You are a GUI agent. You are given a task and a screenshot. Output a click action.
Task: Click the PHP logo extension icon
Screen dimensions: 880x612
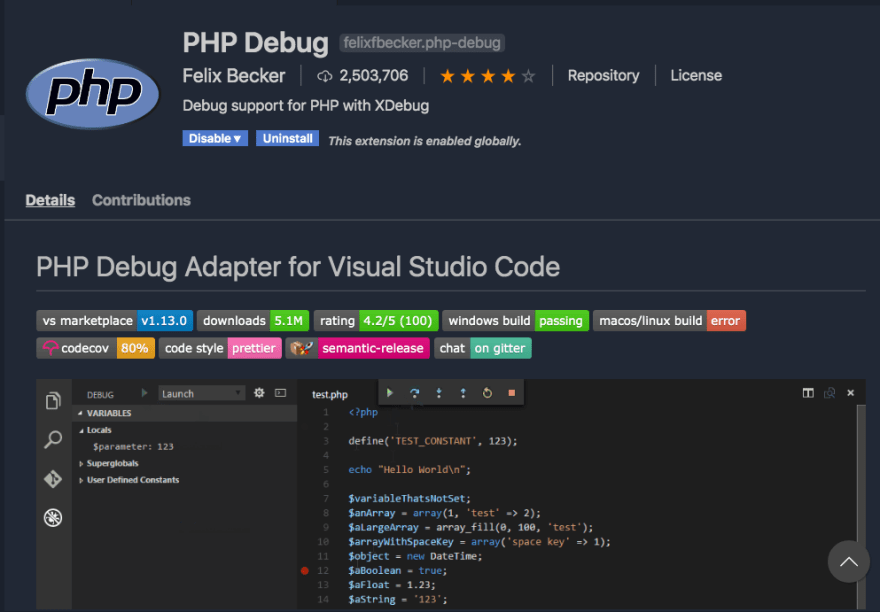coord(93,93)
